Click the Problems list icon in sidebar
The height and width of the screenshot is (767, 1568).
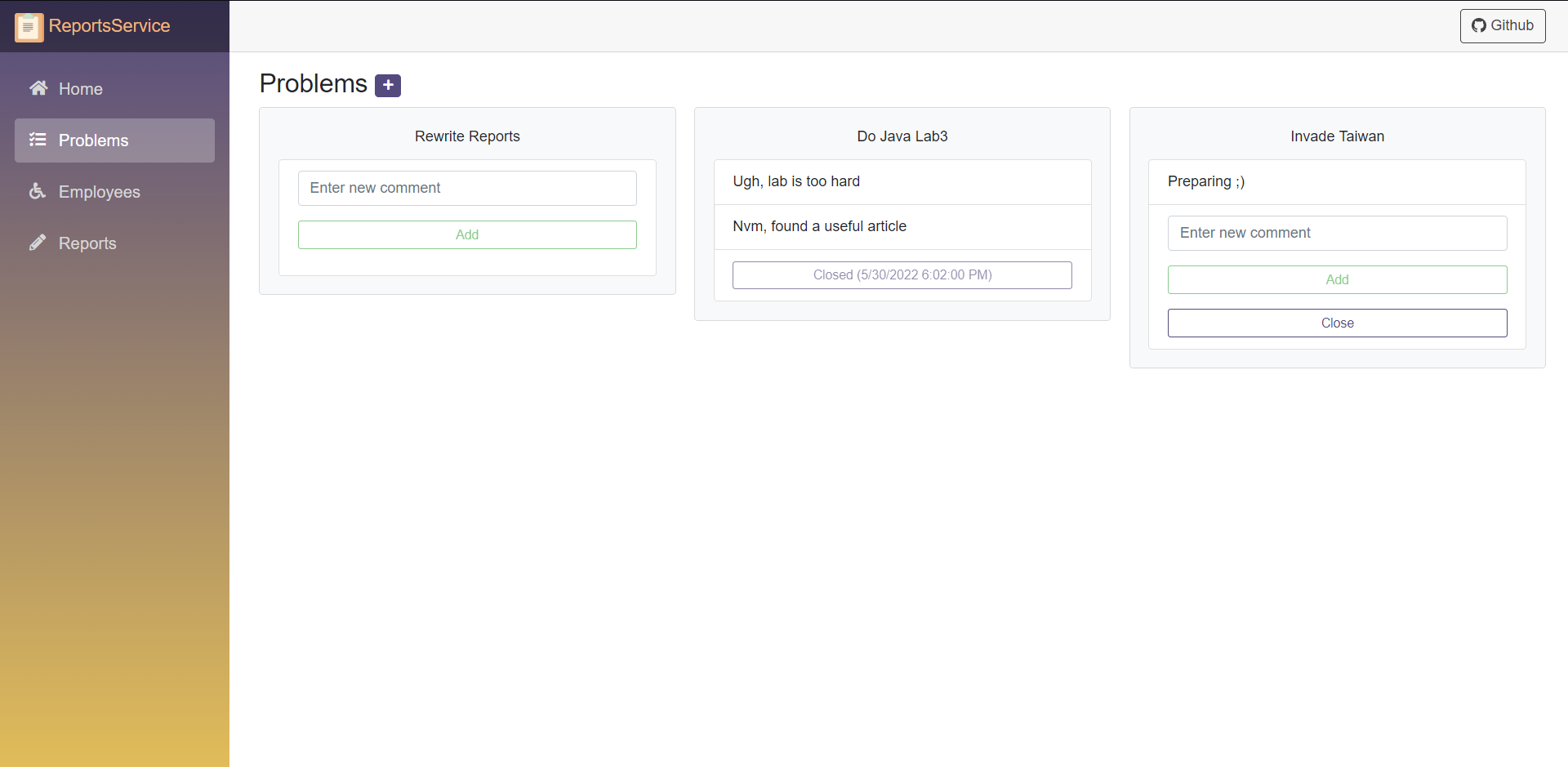tap(38, 140)
